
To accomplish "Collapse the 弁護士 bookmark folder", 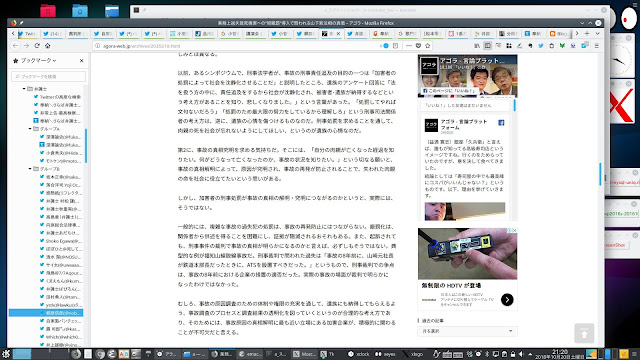I will point(24,89).
